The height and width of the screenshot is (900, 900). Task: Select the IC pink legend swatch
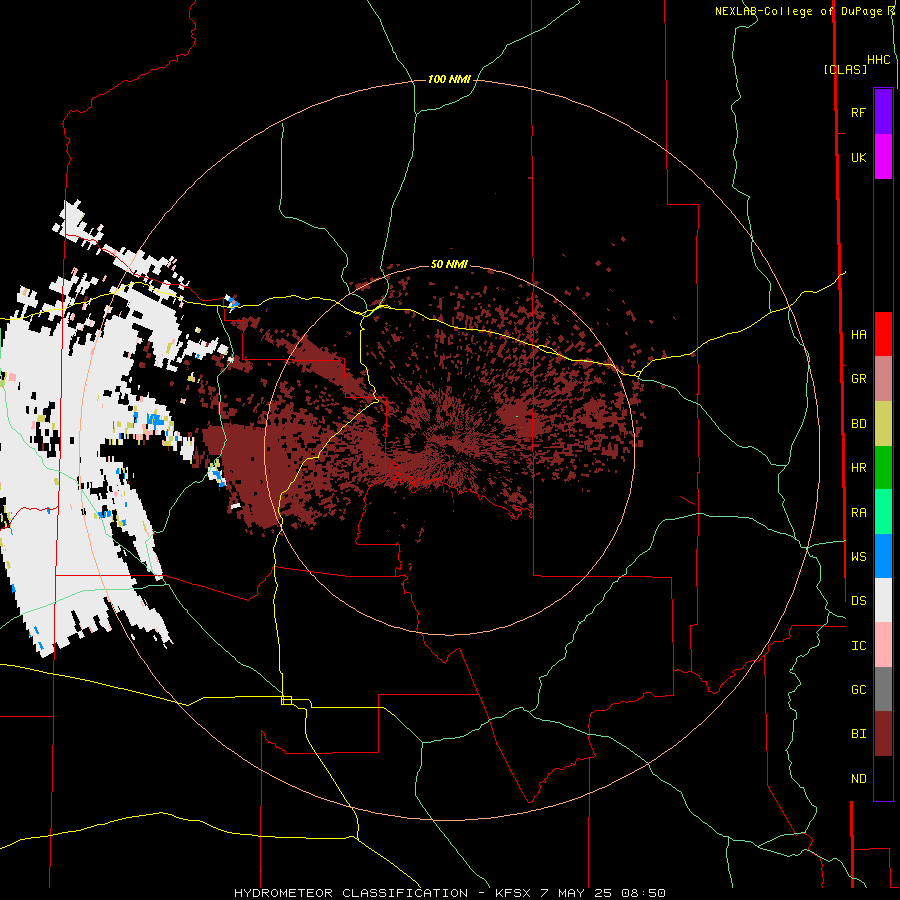pyautogui.click(x=883, y=645)
